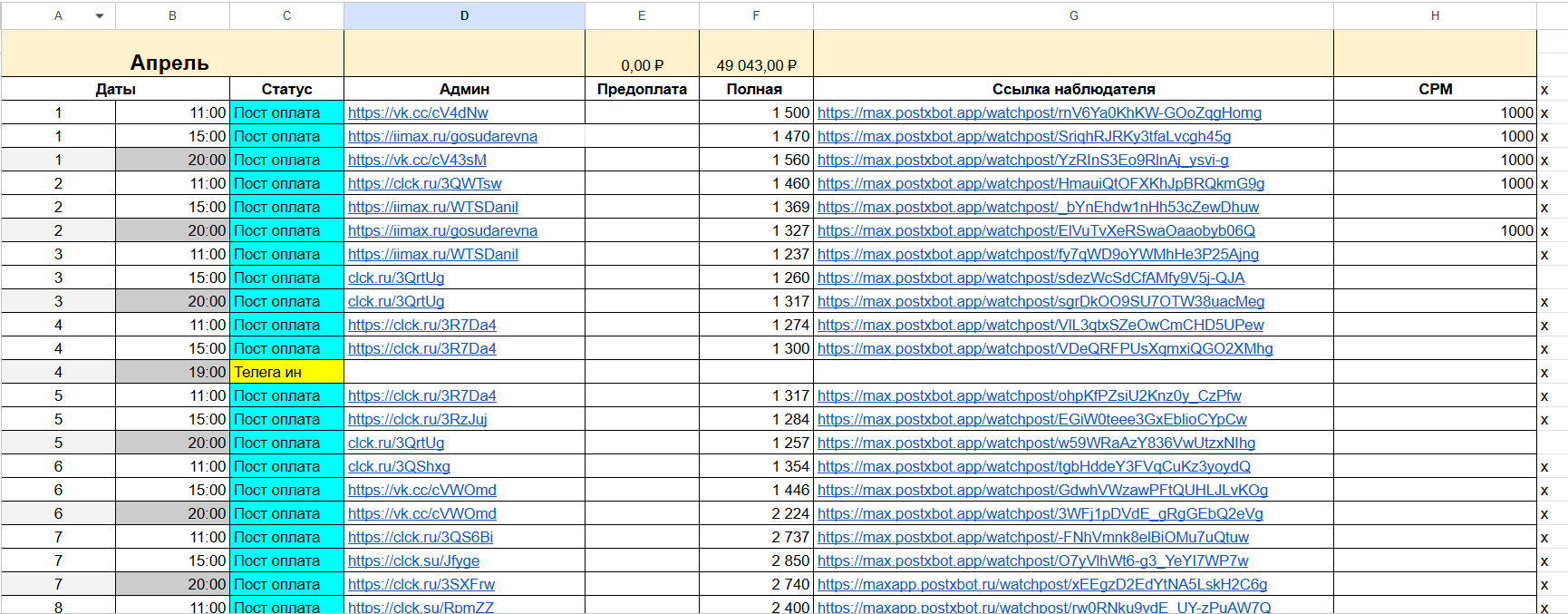Select the CPM header cell
Screen dimensions: 1568x614
pyautogui.click(x=1435, y=89)
